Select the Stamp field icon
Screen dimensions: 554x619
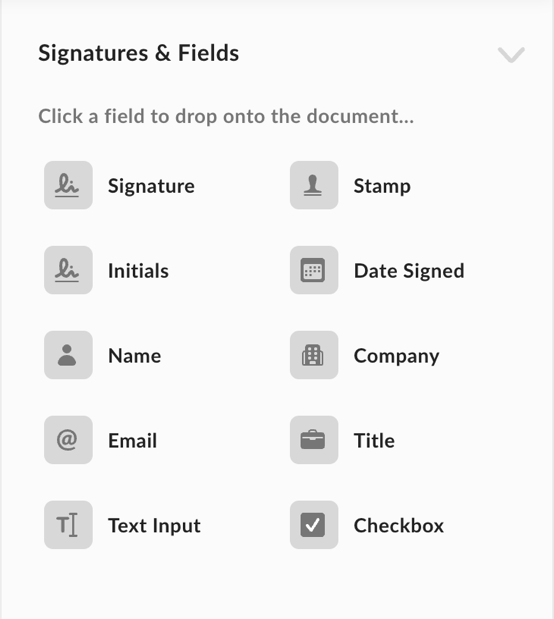(x=314, y=185)
